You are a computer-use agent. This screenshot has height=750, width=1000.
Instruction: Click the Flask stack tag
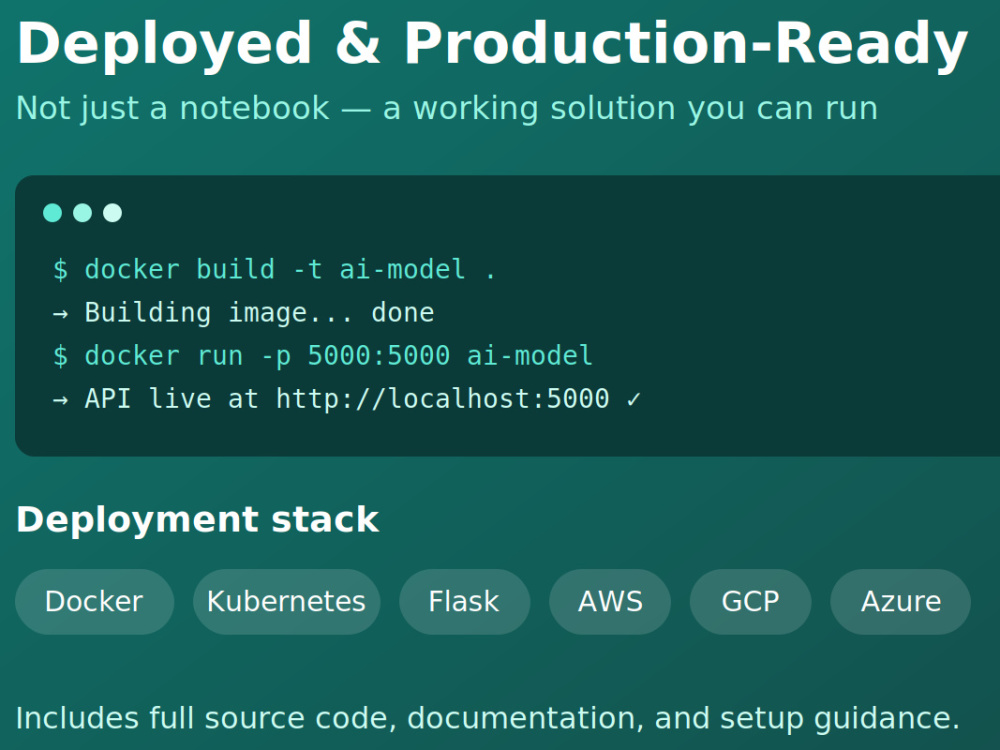[464, 601]
